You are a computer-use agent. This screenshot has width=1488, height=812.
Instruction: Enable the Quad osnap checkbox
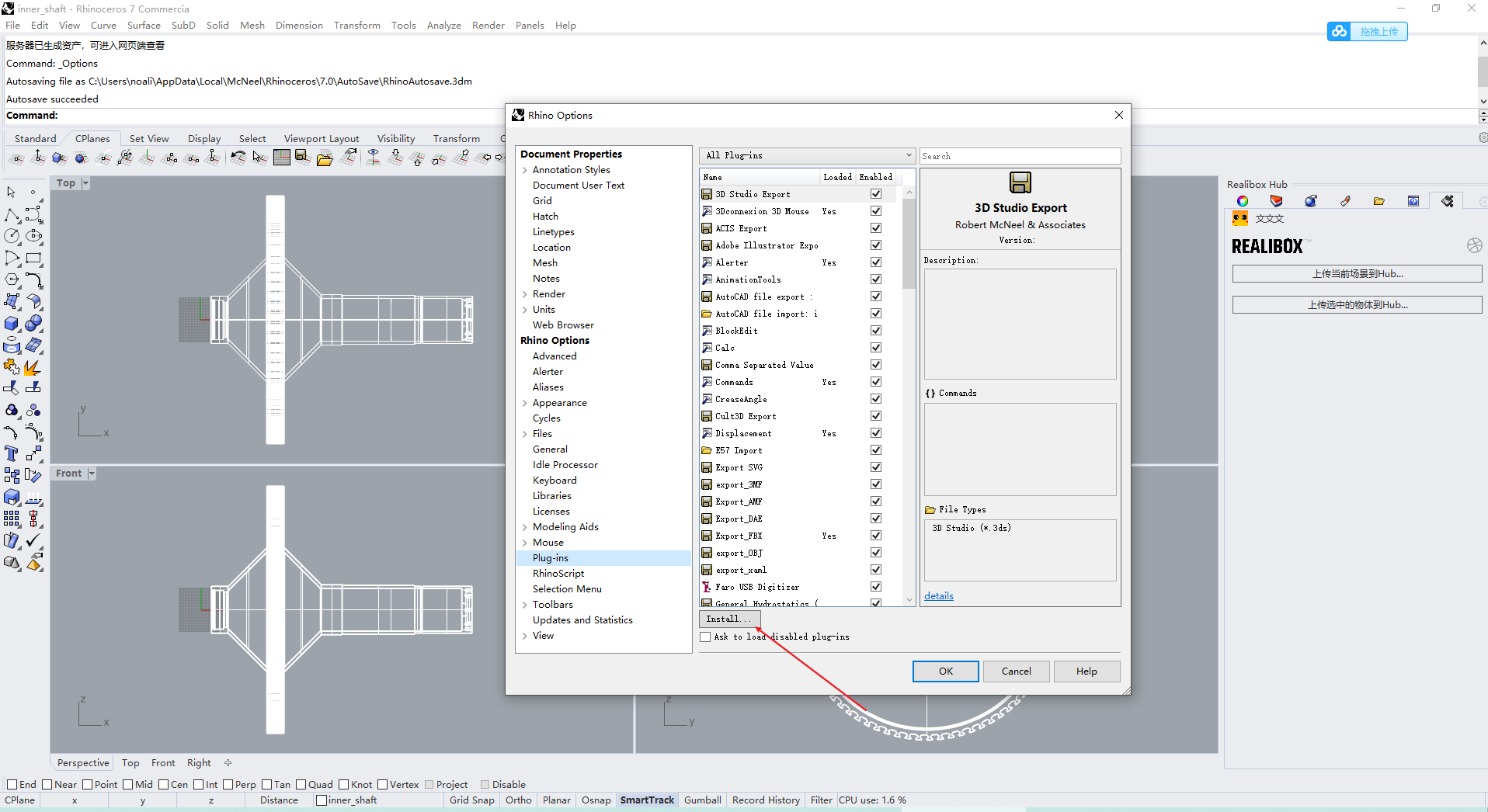click(x=301, y=785)
